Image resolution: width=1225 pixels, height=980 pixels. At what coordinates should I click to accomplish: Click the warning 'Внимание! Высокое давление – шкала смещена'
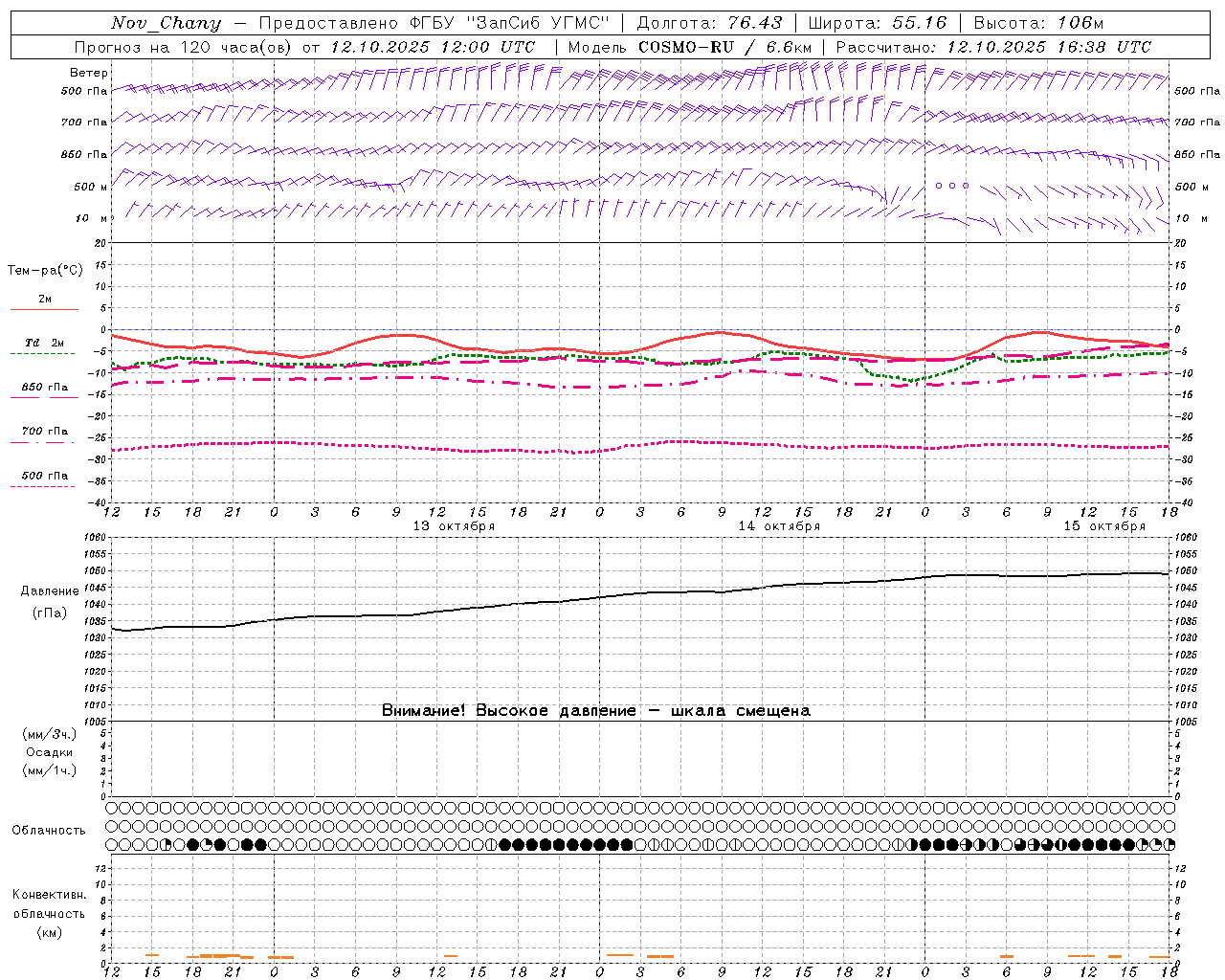pos(596,711)
